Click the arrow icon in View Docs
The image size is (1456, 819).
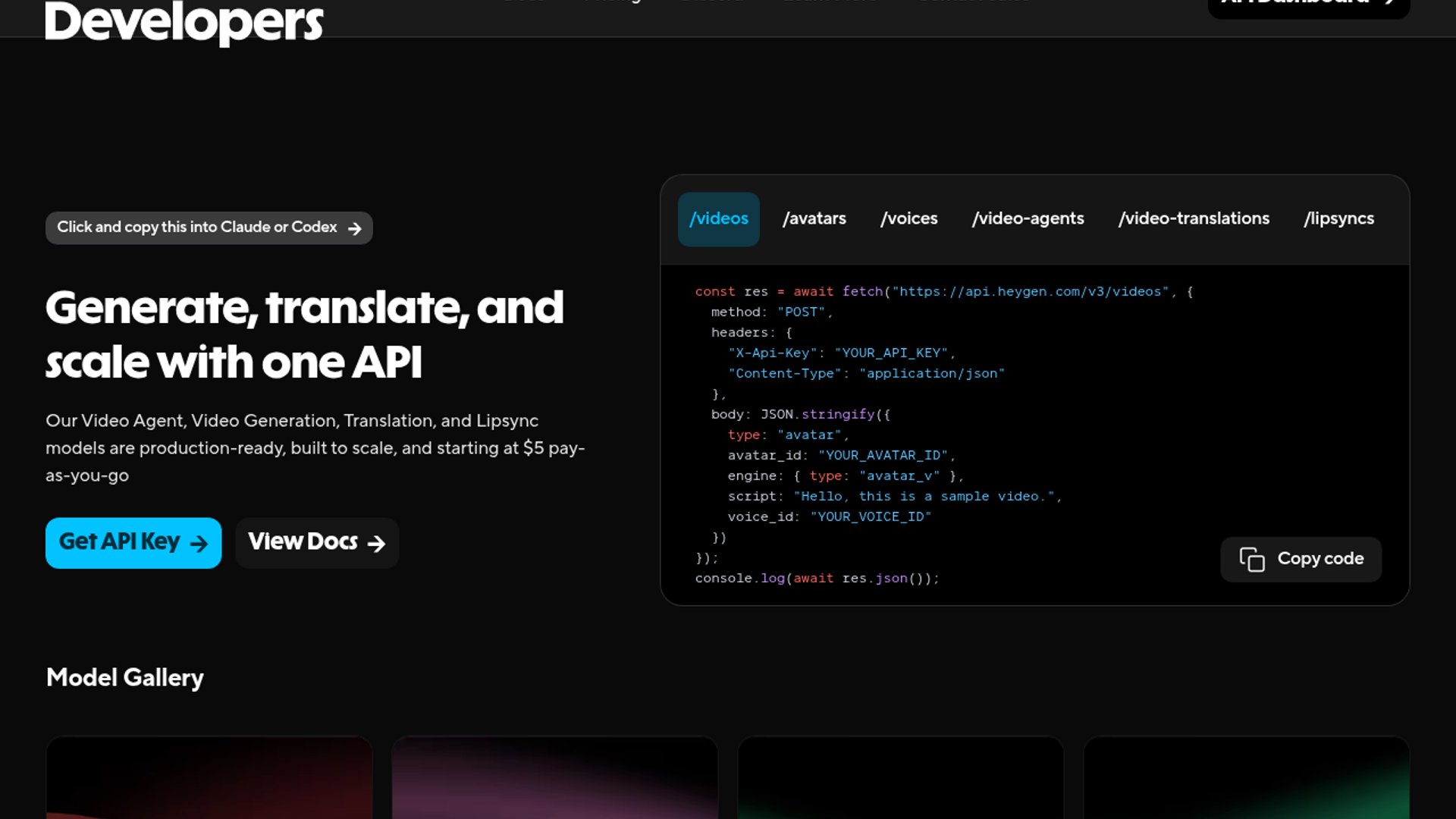pyautogui.click(x=376, y=544)
